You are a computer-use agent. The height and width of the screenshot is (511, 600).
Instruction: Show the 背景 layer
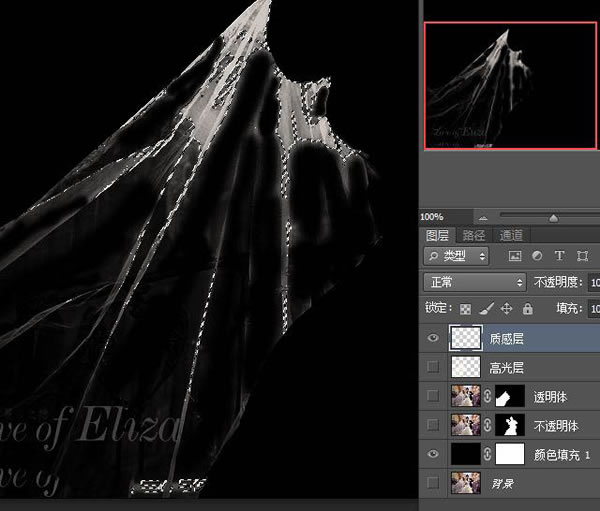click(433, 483)
